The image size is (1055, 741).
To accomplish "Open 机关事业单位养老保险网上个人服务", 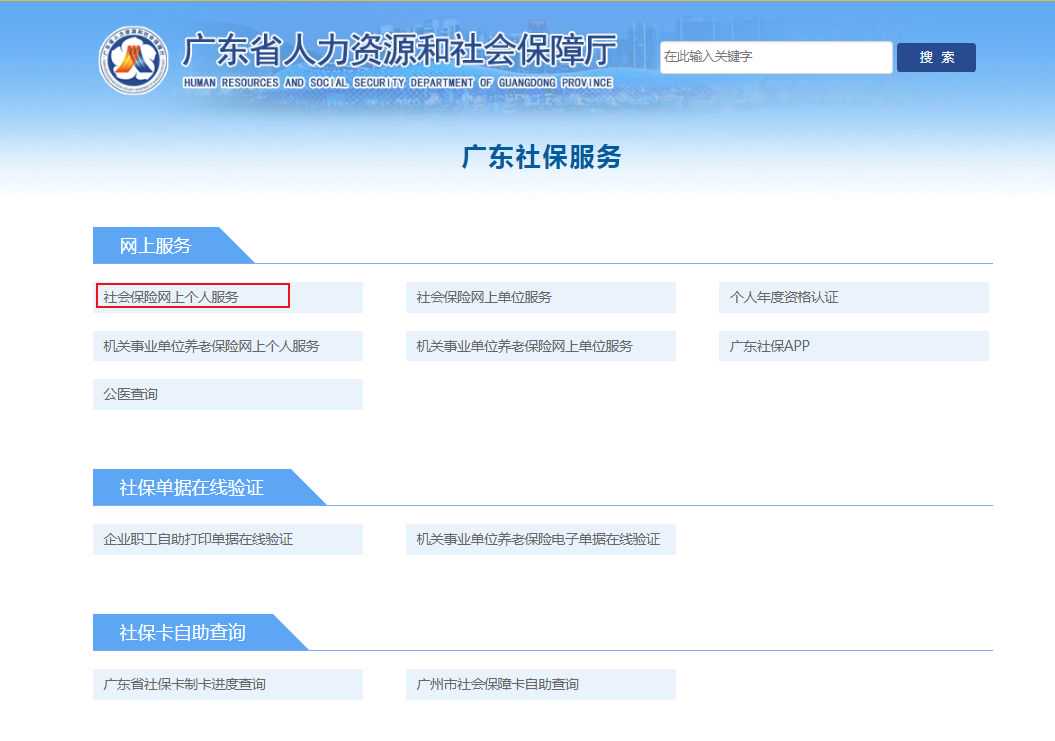I will [x=212, y=346].
